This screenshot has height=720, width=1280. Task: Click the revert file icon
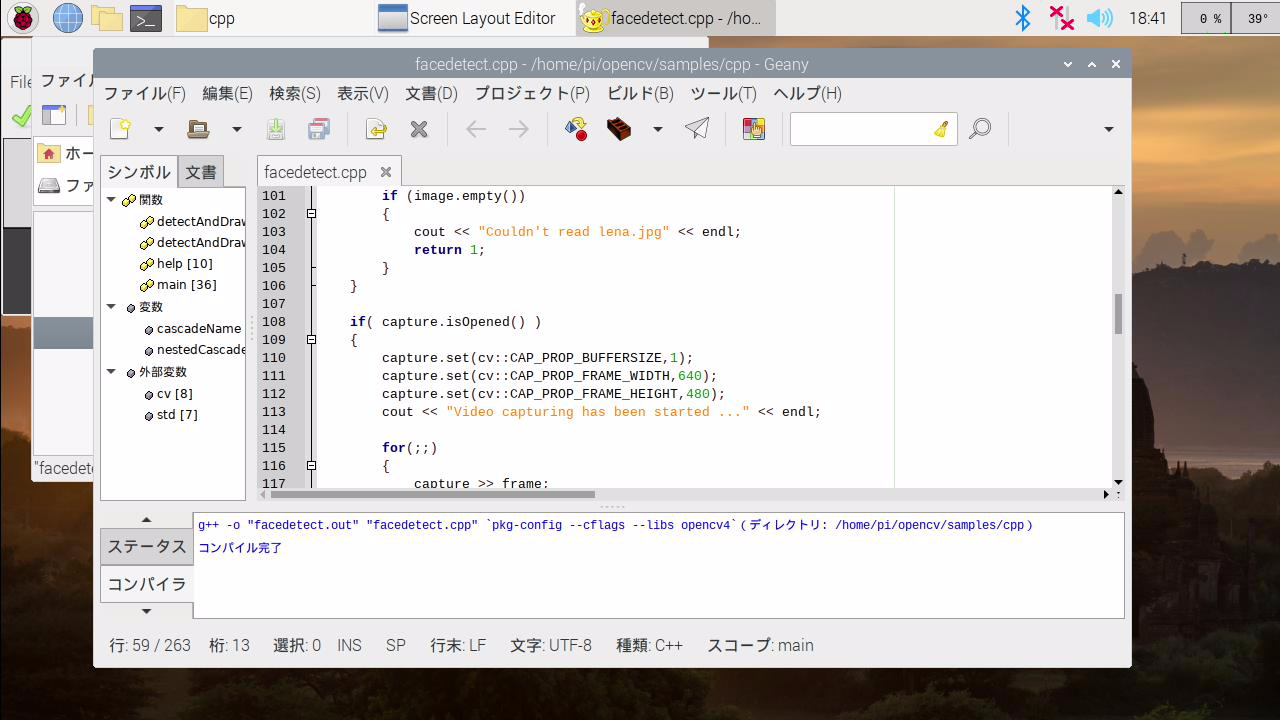[376, 129]
